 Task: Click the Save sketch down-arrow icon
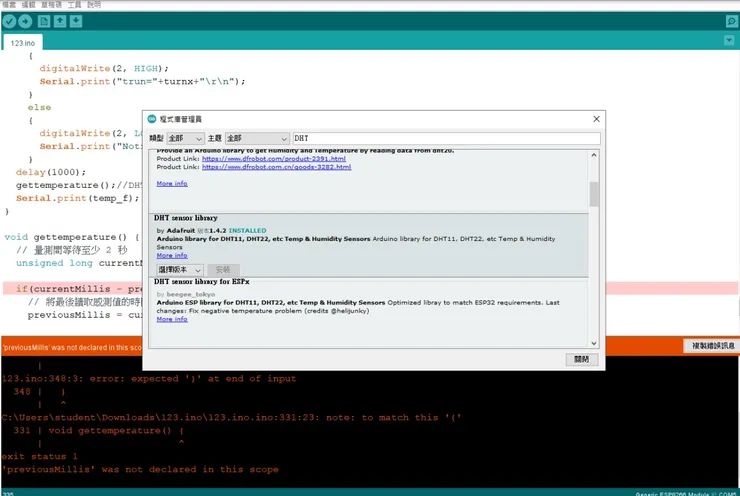click(76, 21)
